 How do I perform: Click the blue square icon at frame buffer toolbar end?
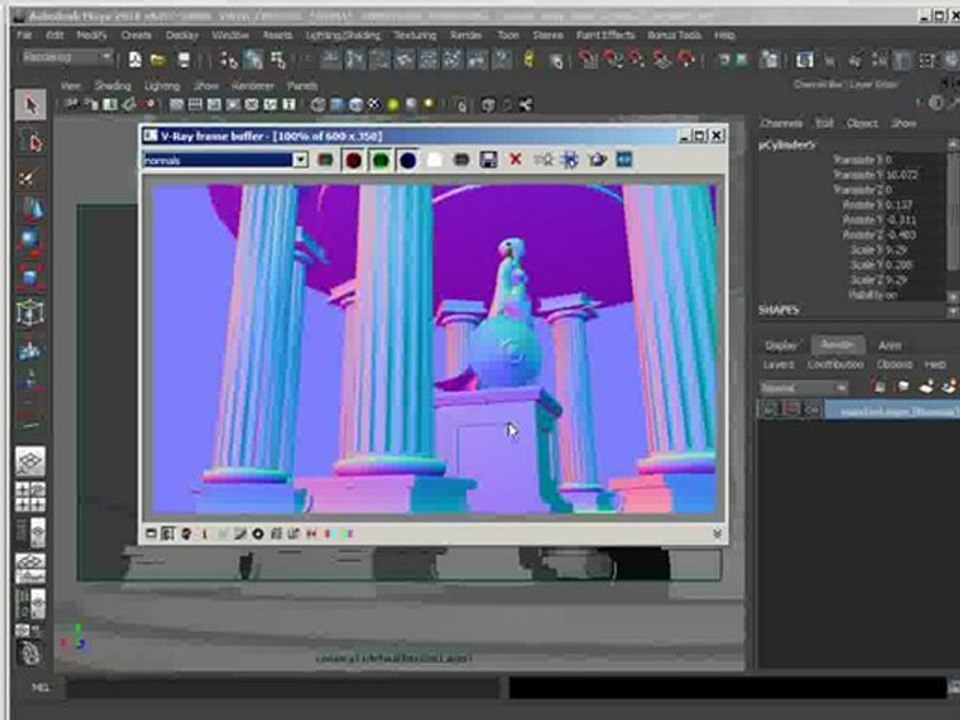coord(624,160)
